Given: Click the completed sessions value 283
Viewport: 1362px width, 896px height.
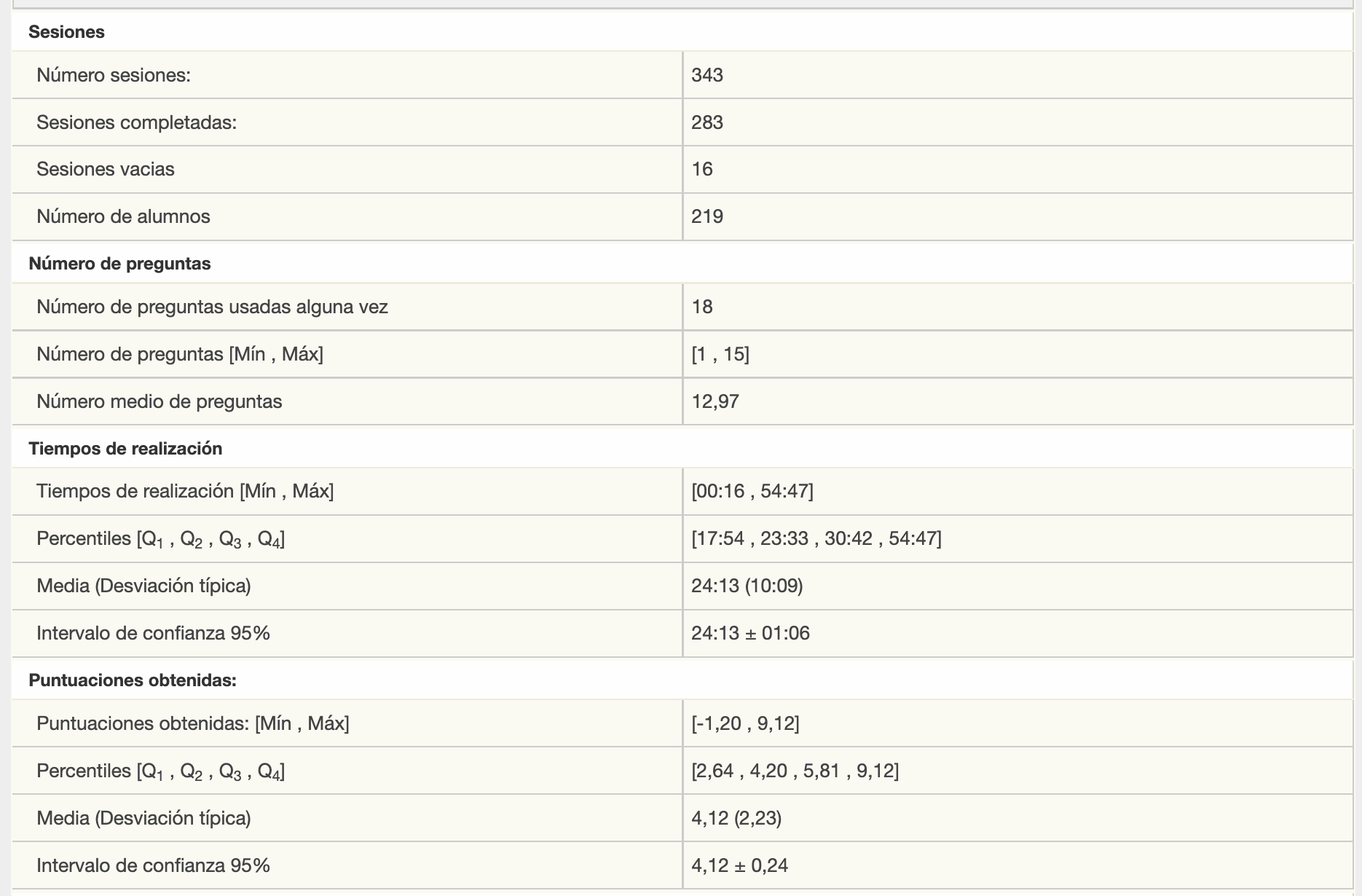Looking at the screenshot, I should (707, 122).
